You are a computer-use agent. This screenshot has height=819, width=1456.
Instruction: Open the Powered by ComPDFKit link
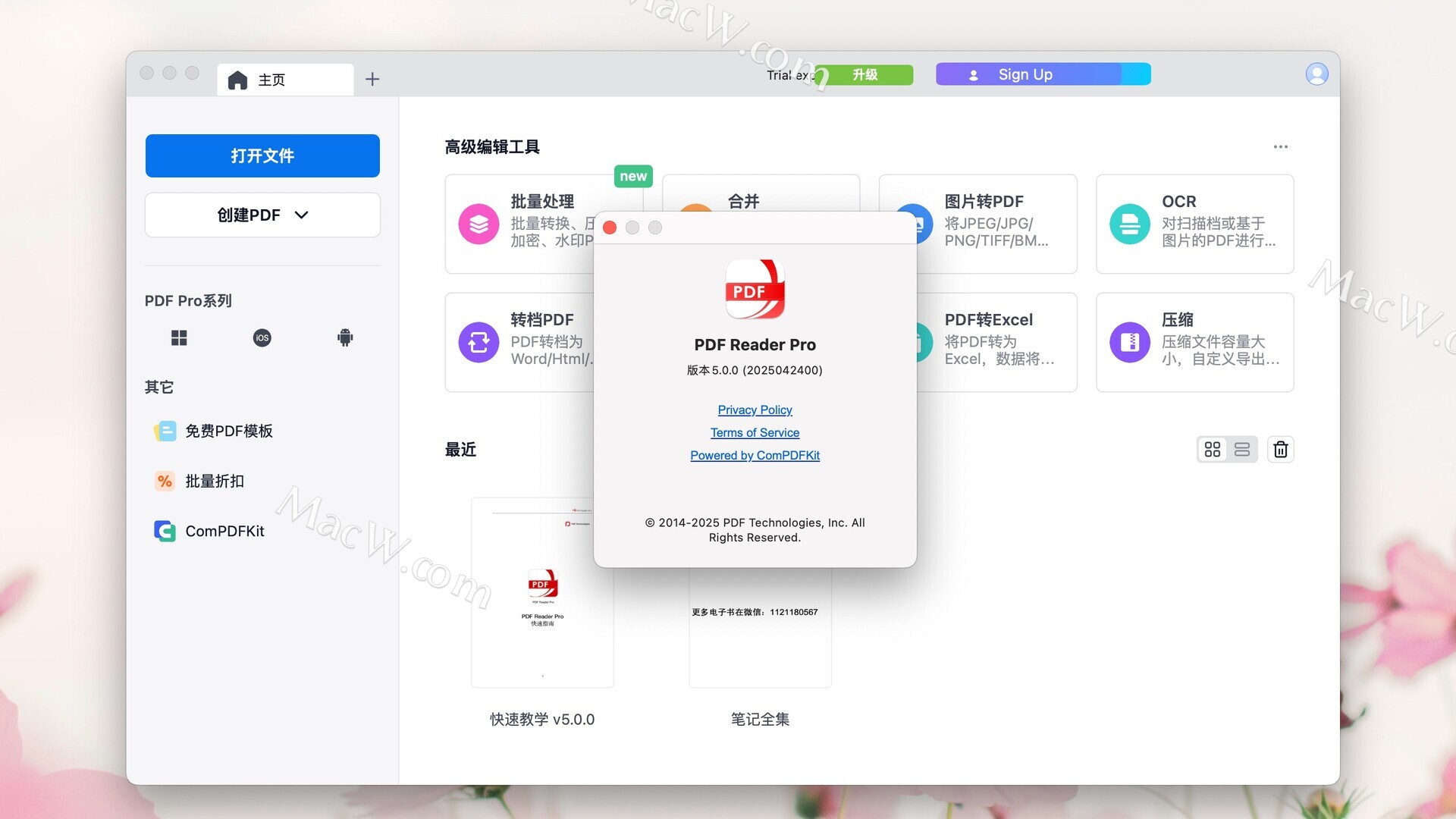pyautogui.click(x=755, y=456)
